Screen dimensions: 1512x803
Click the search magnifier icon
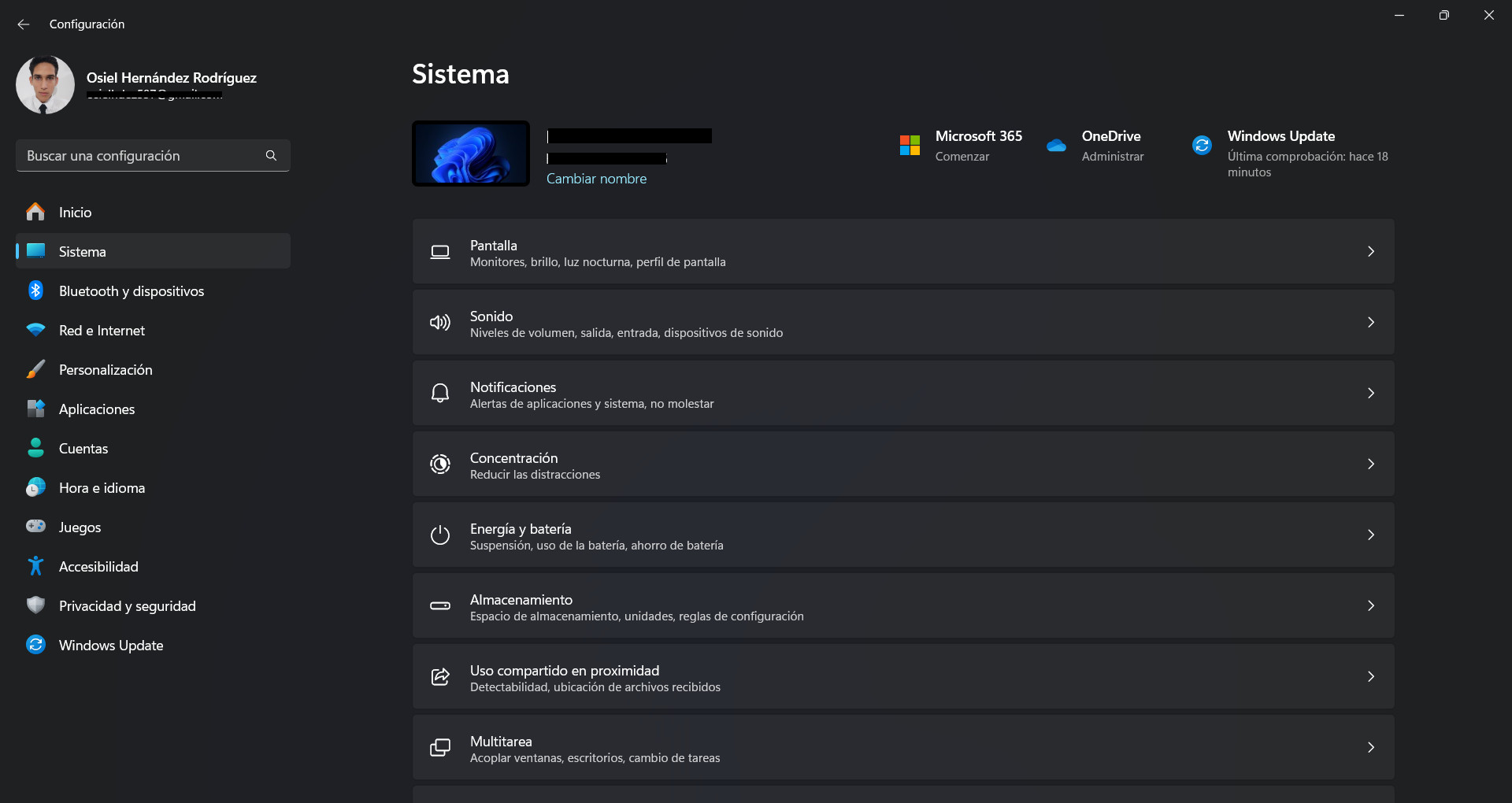[271, 156]
